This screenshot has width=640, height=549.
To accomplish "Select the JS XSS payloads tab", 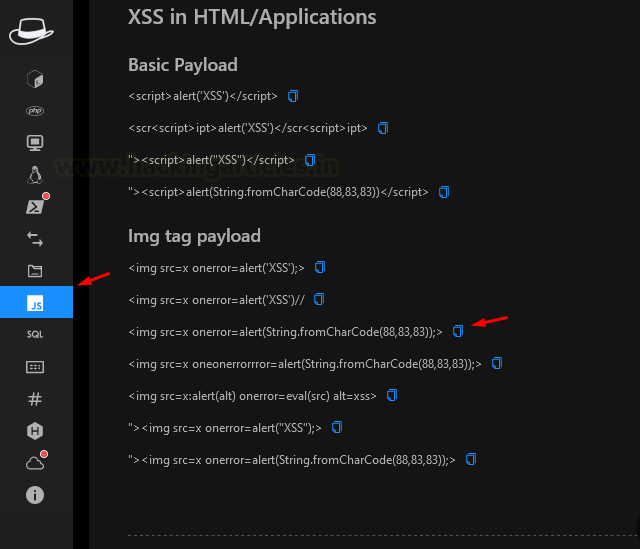I will click(36, 302).
